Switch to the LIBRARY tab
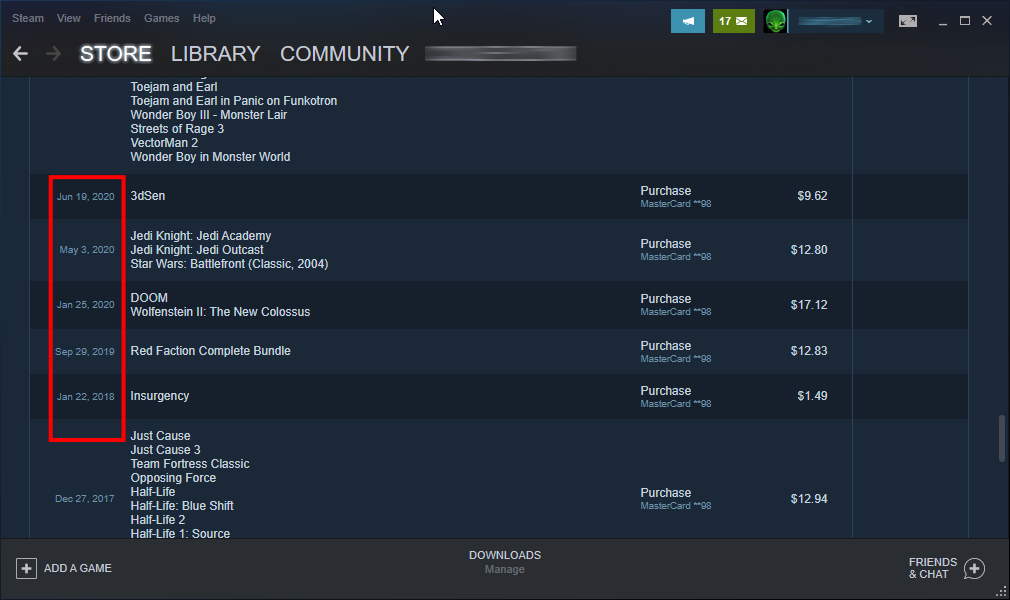The image size is (1010, 600). click(215, 54)
